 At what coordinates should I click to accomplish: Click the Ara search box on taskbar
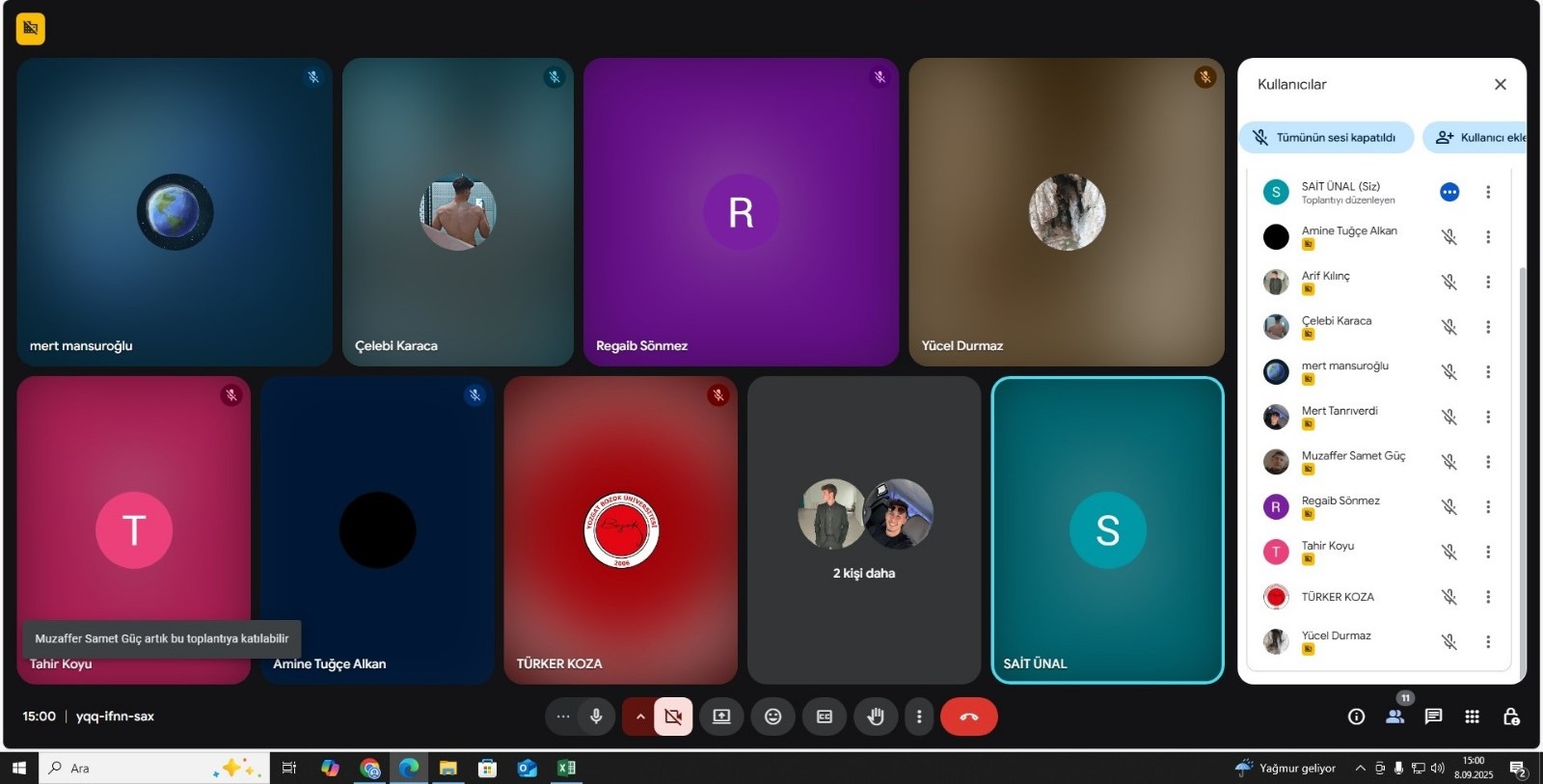pyautogui.click(x=154, y=768)
